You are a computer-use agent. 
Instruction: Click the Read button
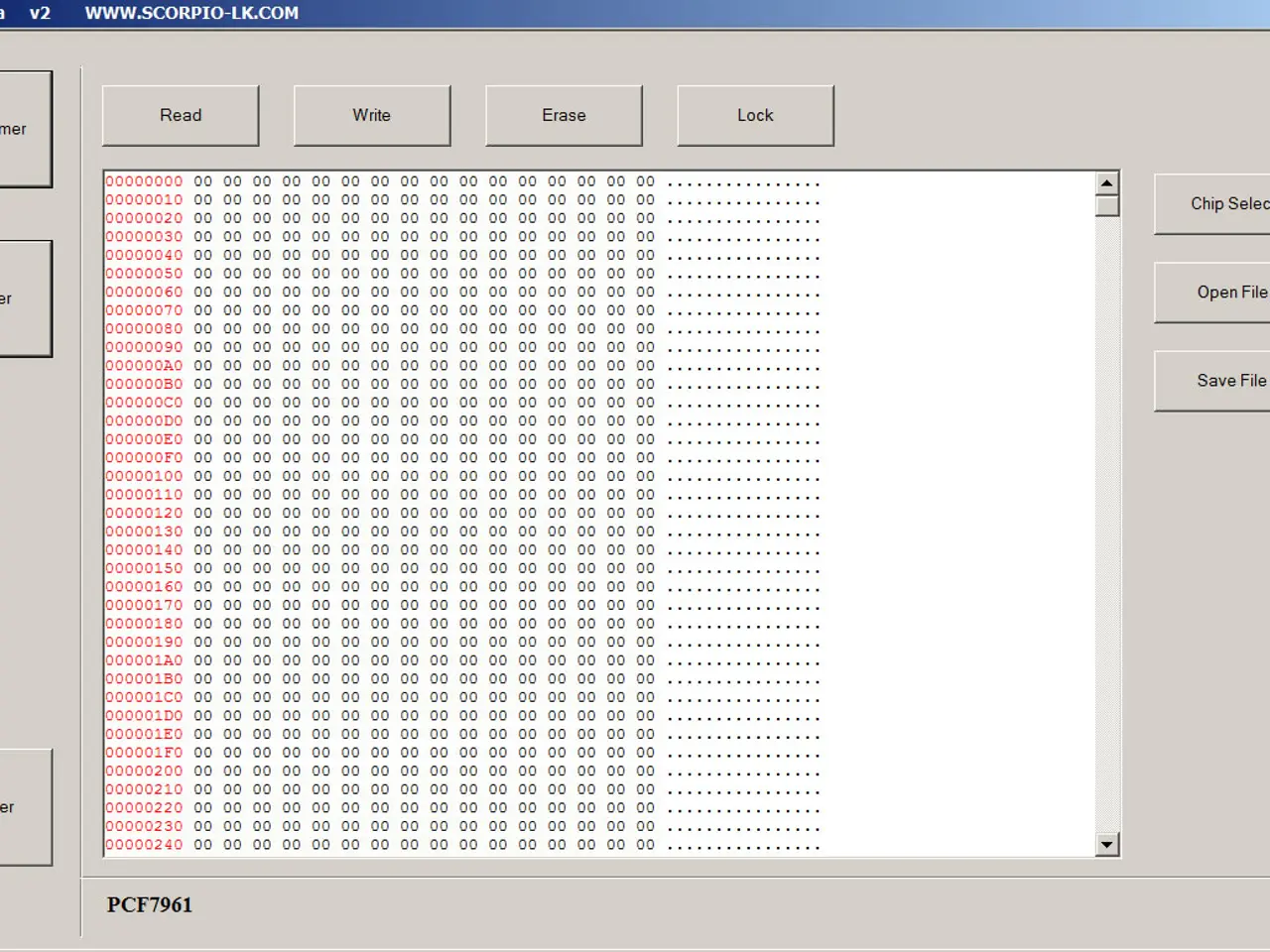point(181,115)
